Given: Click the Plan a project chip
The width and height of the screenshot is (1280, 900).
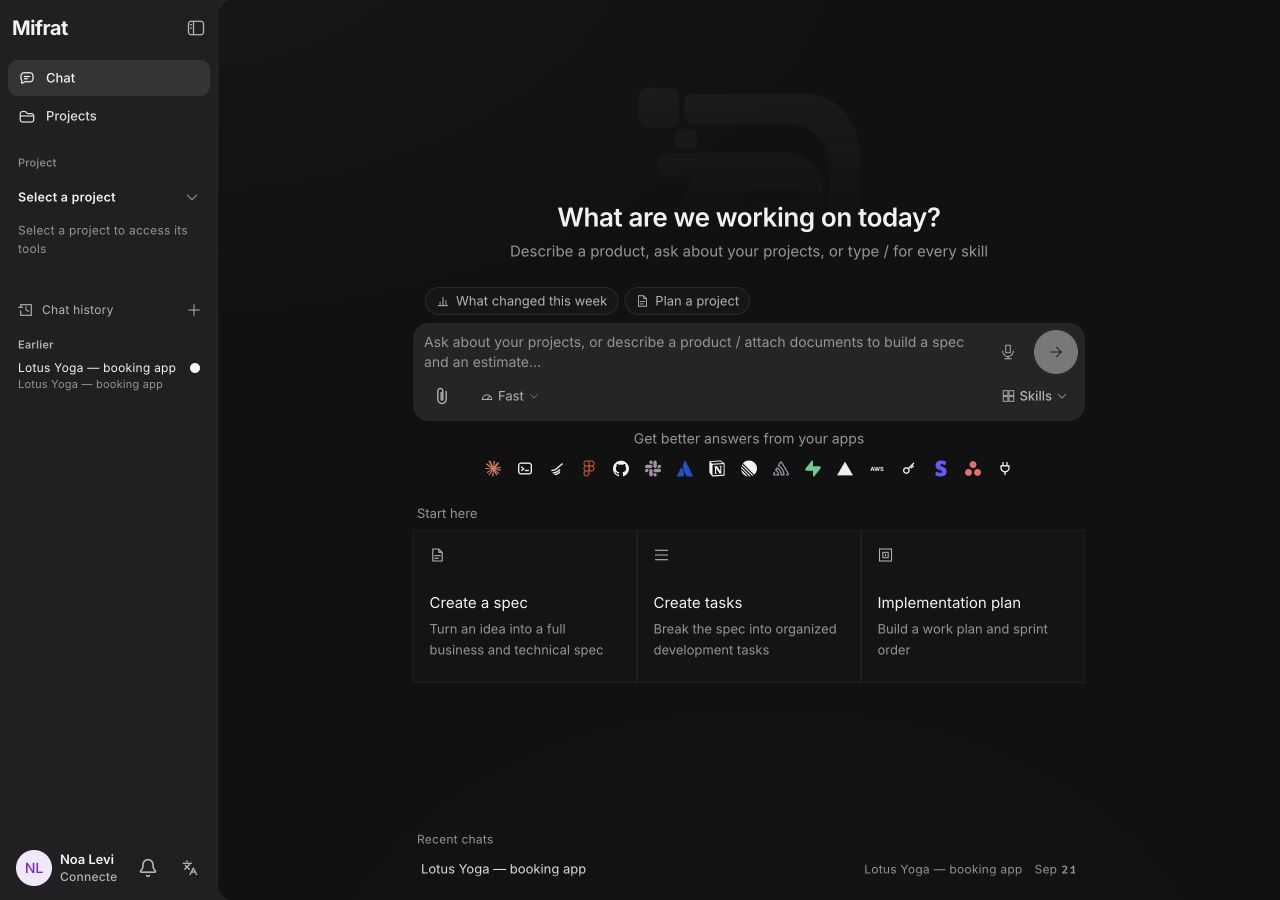Looking at the screenshot, I should pyautogui.click(x=687, y=301).
